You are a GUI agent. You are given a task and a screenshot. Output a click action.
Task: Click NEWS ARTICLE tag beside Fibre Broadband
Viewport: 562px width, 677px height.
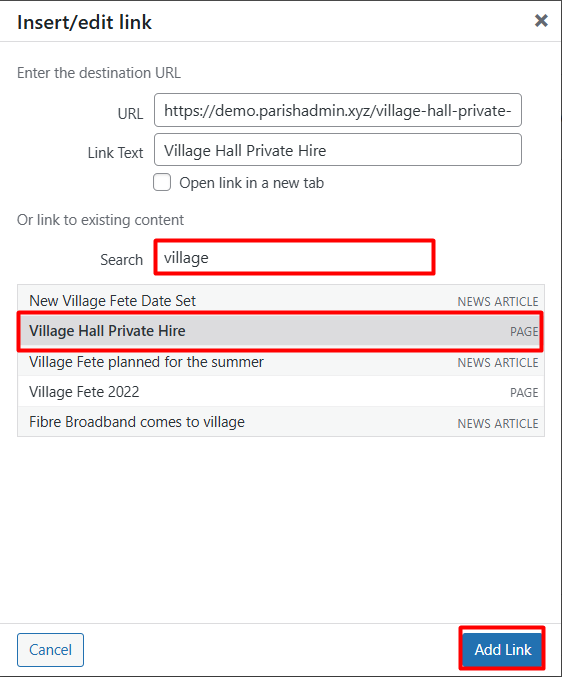[498, 423]
